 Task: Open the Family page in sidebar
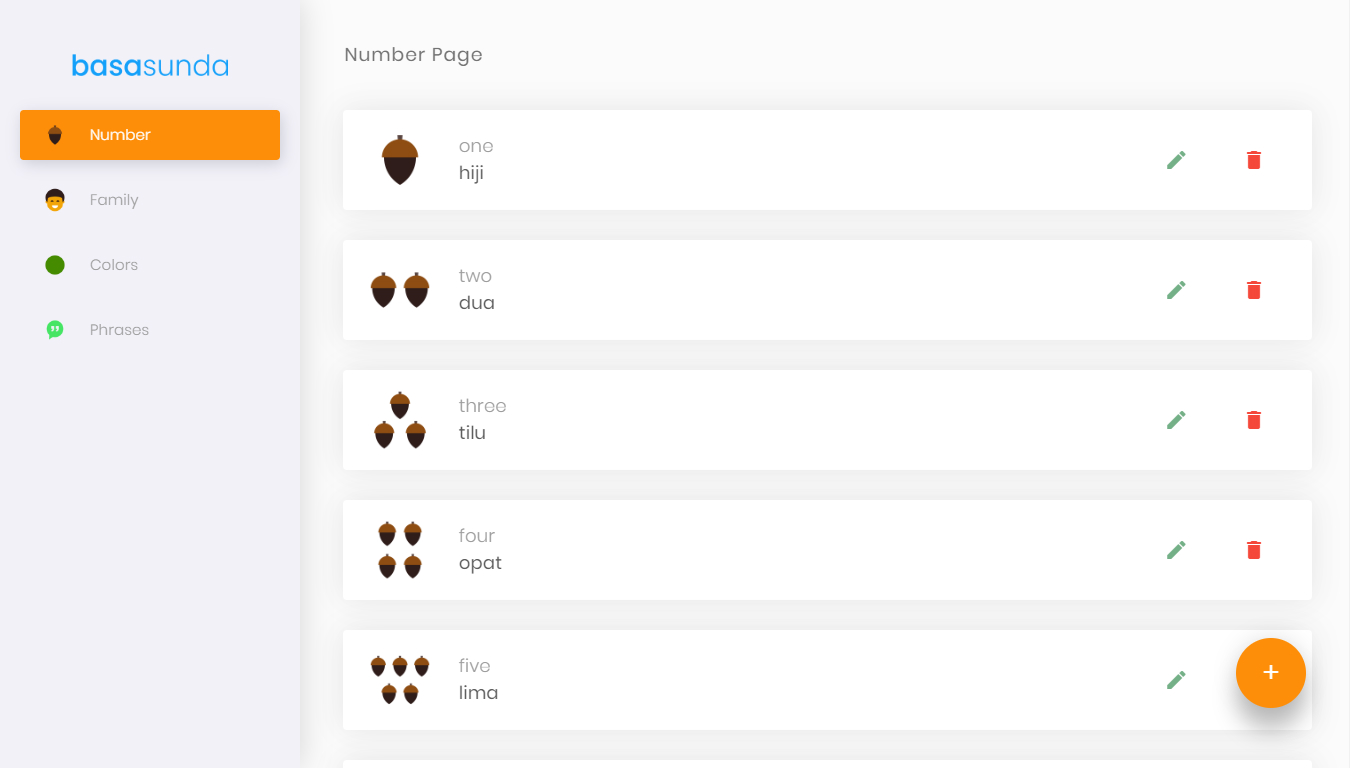point(114,200)
